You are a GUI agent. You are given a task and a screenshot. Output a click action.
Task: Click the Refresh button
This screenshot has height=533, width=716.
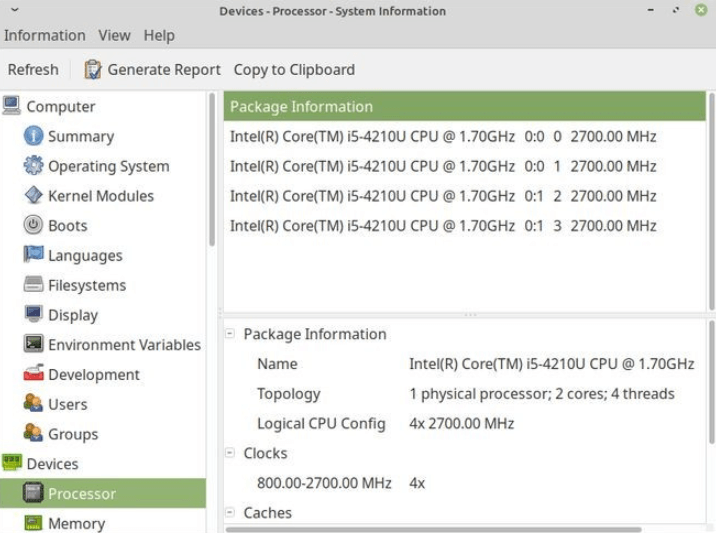33,70
